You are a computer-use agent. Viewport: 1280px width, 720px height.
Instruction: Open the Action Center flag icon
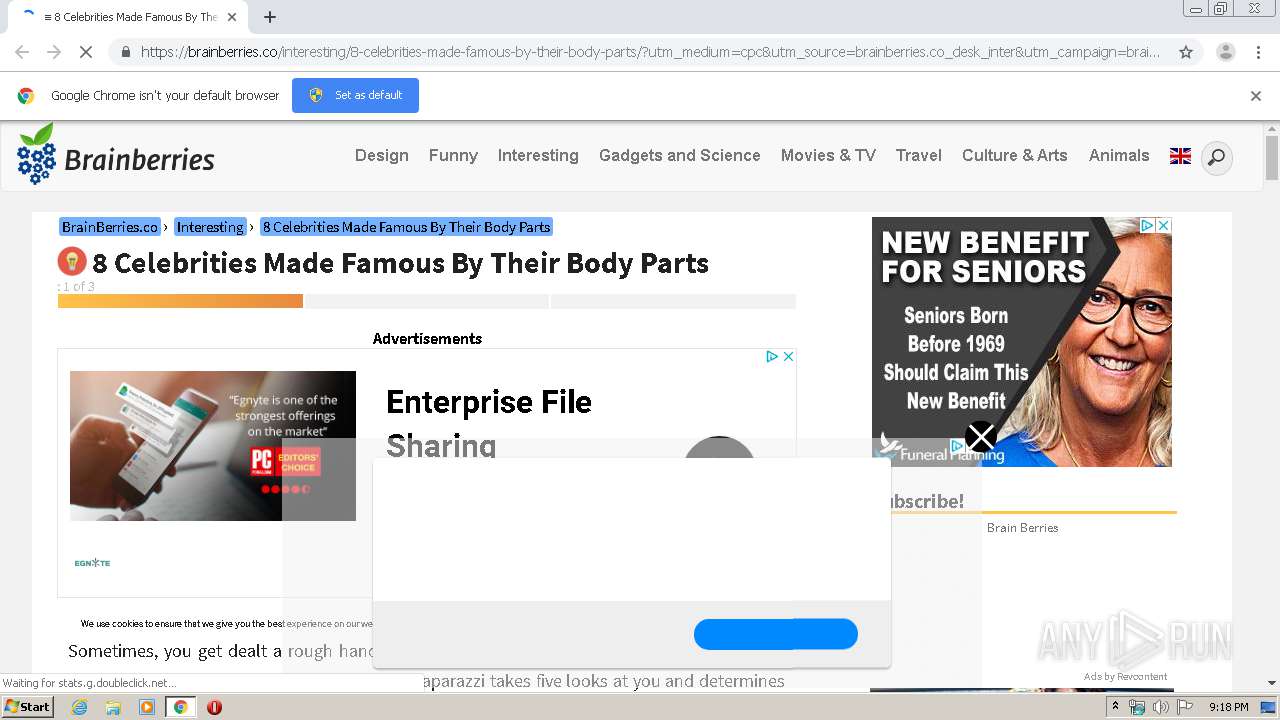pos(1185,707)
